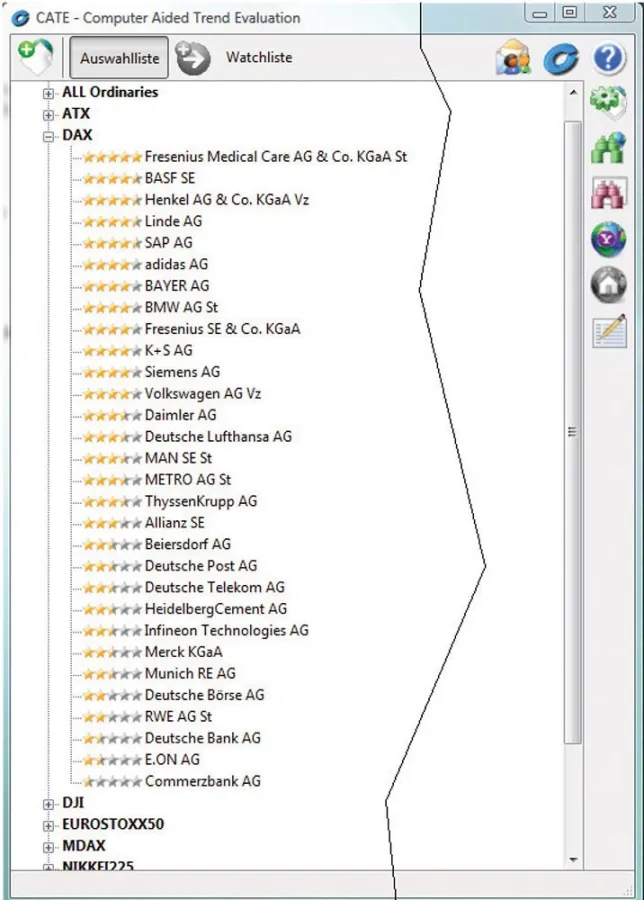
Task: Click the home icon in sidebar
Action: point(608,285)
